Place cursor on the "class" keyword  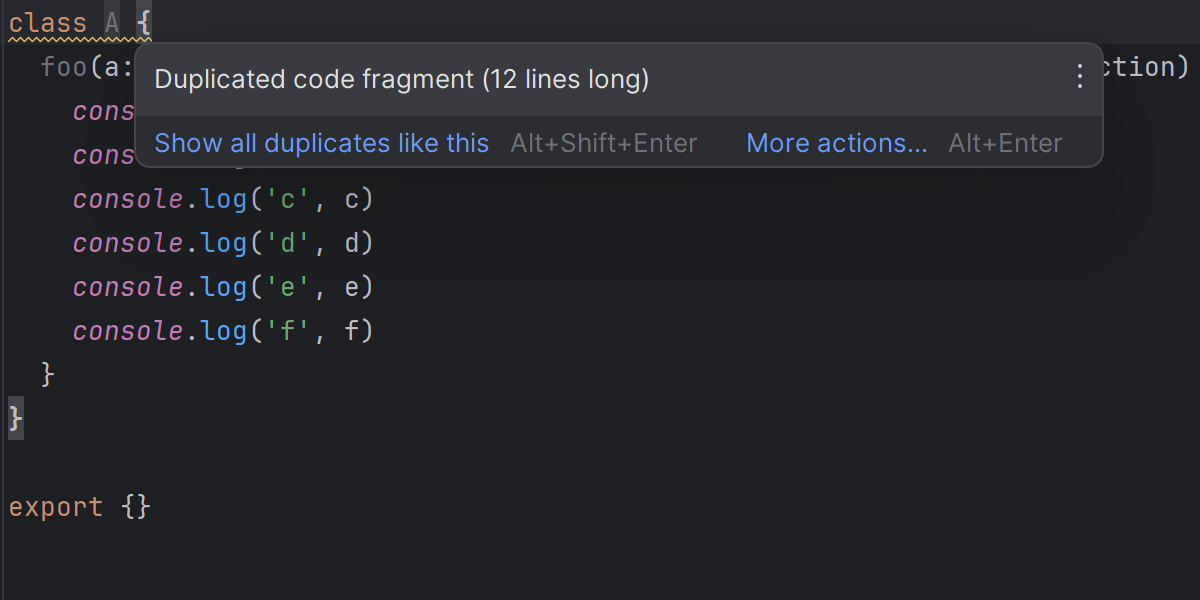[x=48, y=23]
